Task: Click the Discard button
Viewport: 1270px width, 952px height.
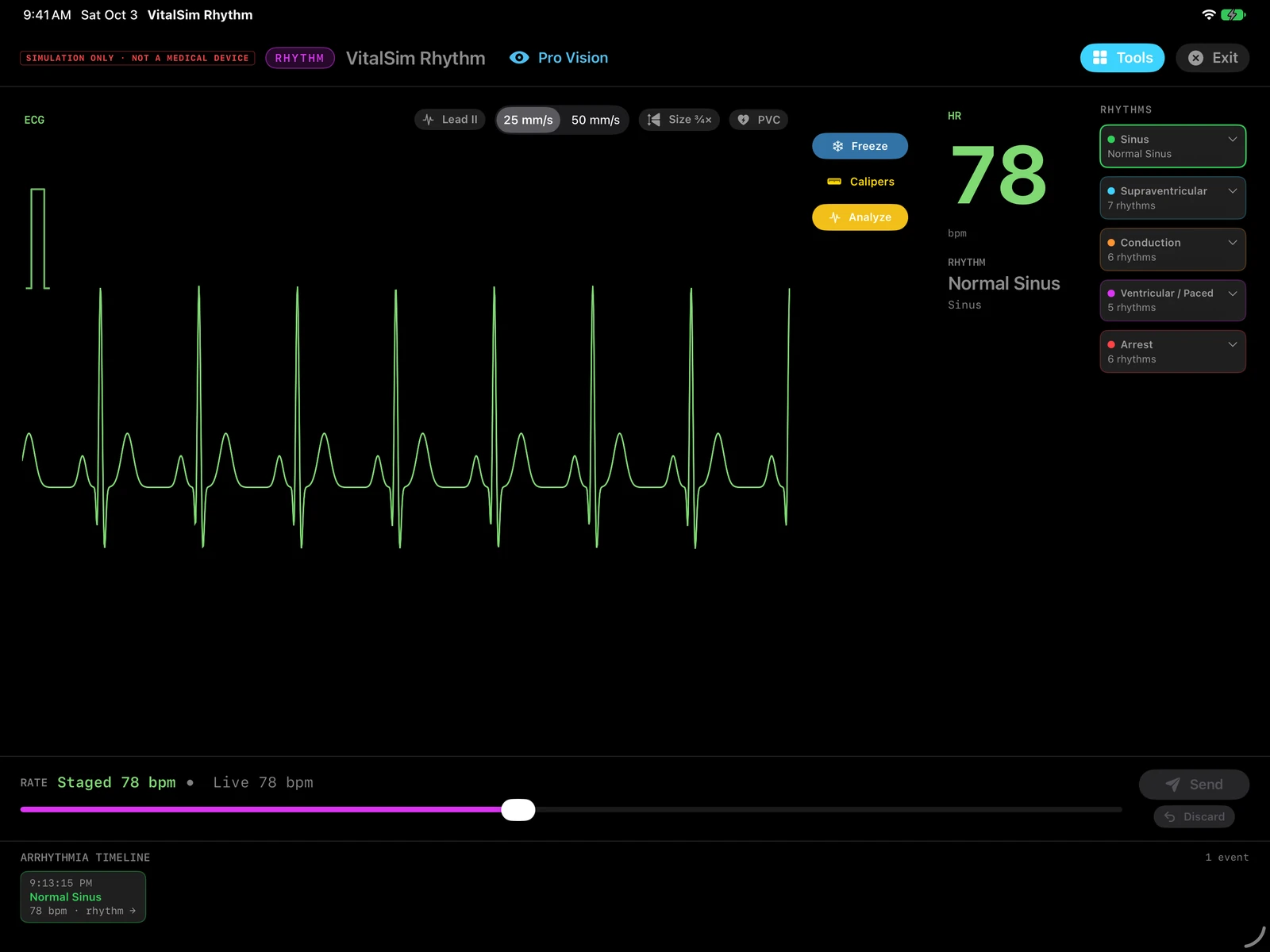Action: [x=1194, y=816]
